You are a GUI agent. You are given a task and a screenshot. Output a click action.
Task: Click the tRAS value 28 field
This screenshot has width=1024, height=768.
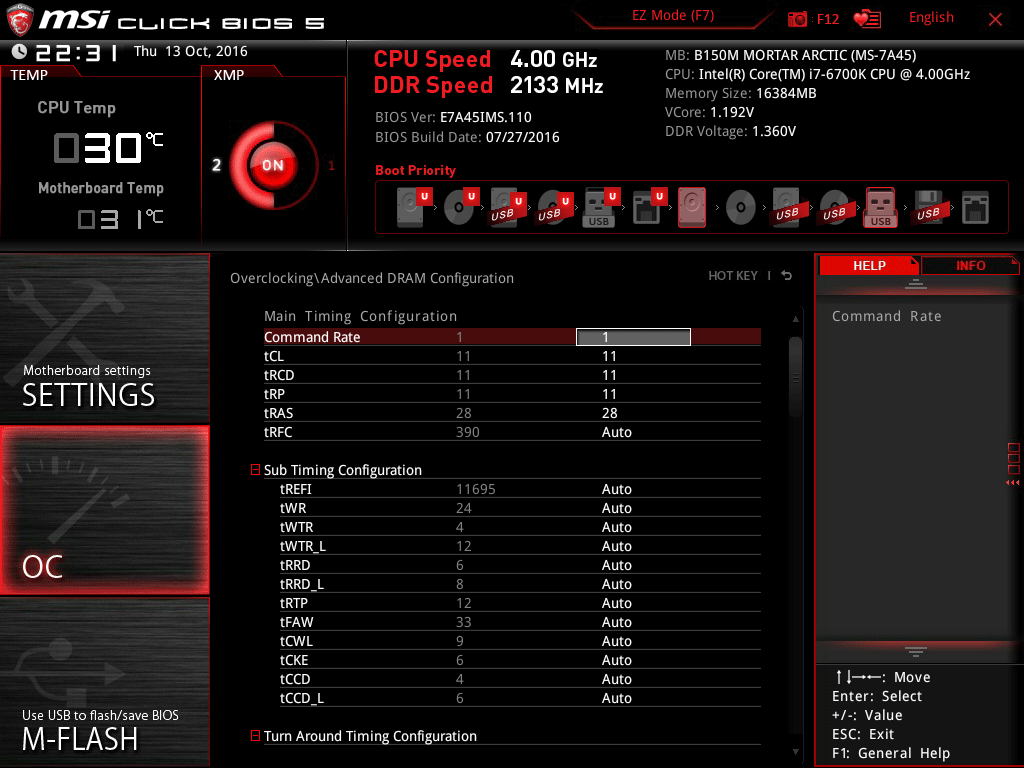coord(609,413)
